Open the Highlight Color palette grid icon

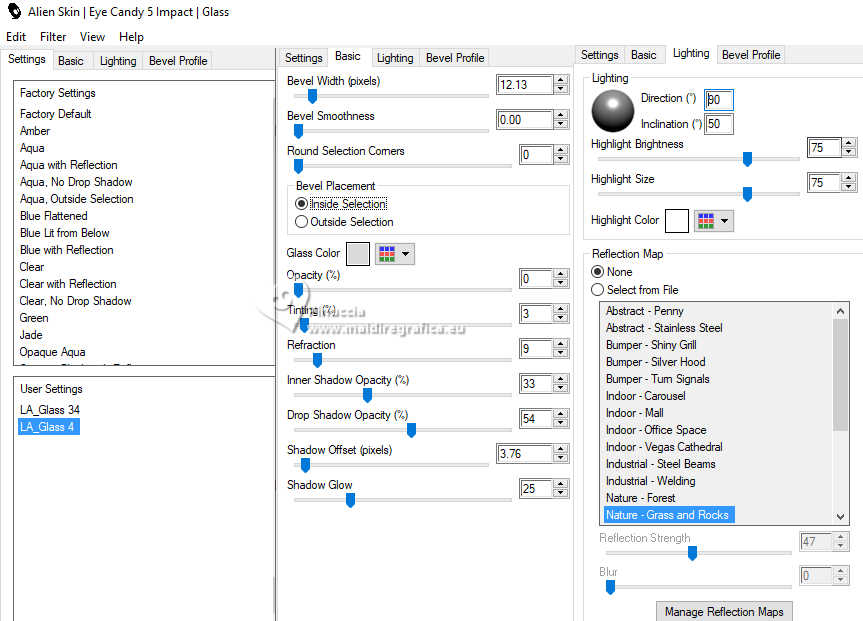[x=706, y=221]
